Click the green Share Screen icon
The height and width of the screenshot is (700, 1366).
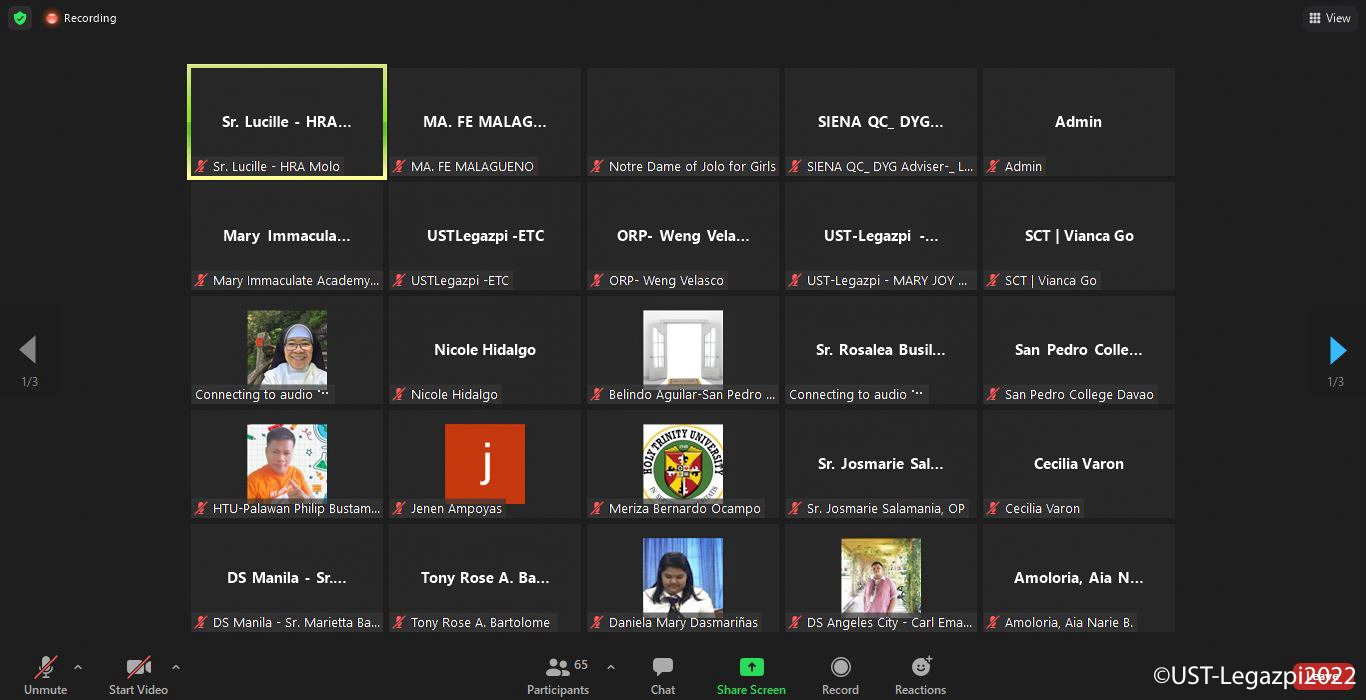[x=751, y=667]
